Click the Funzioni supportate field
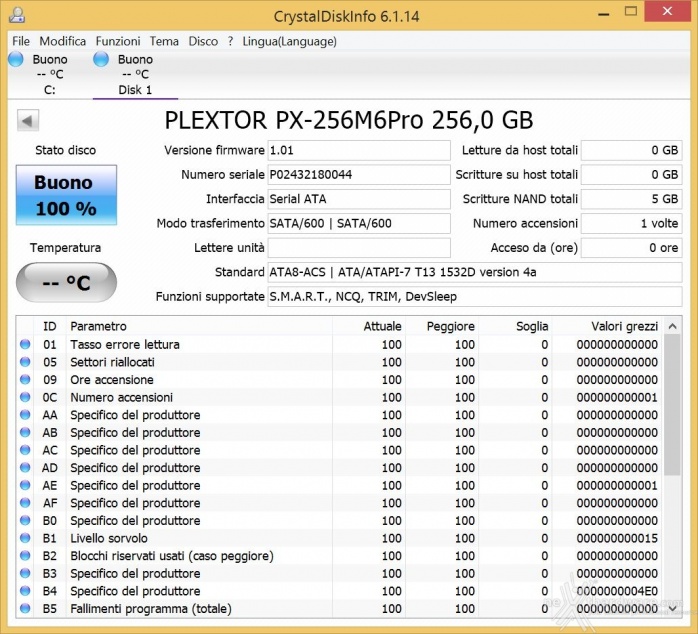The width and height of the screenshot is (698, 634). pyautogui.click(x=475, y=297)
